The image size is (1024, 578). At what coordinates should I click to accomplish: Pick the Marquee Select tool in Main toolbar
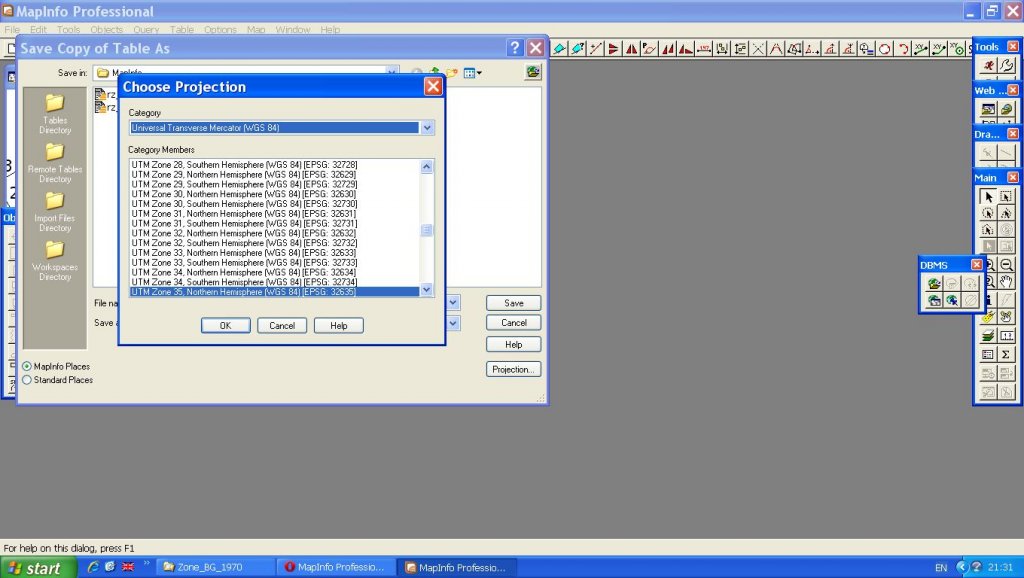(1006, 197)
